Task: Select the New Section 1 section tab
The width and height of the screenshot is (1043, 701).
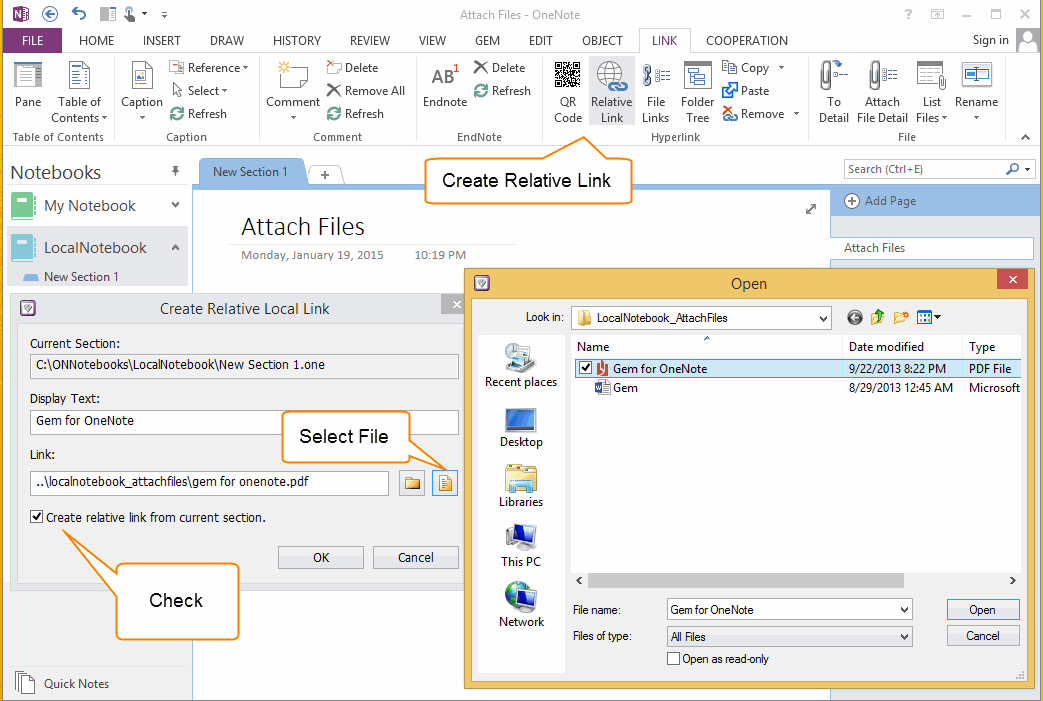Action: [250, 172]
